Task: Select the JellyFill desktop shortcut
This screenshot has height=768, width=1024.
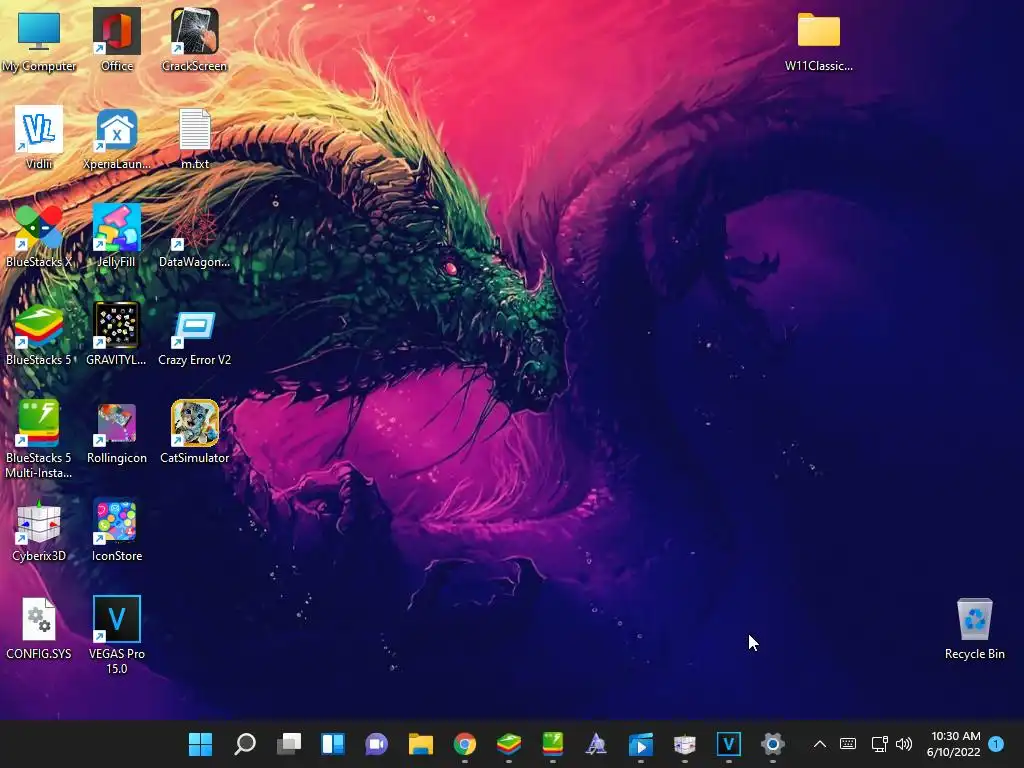Action: [x=116, y=236]
